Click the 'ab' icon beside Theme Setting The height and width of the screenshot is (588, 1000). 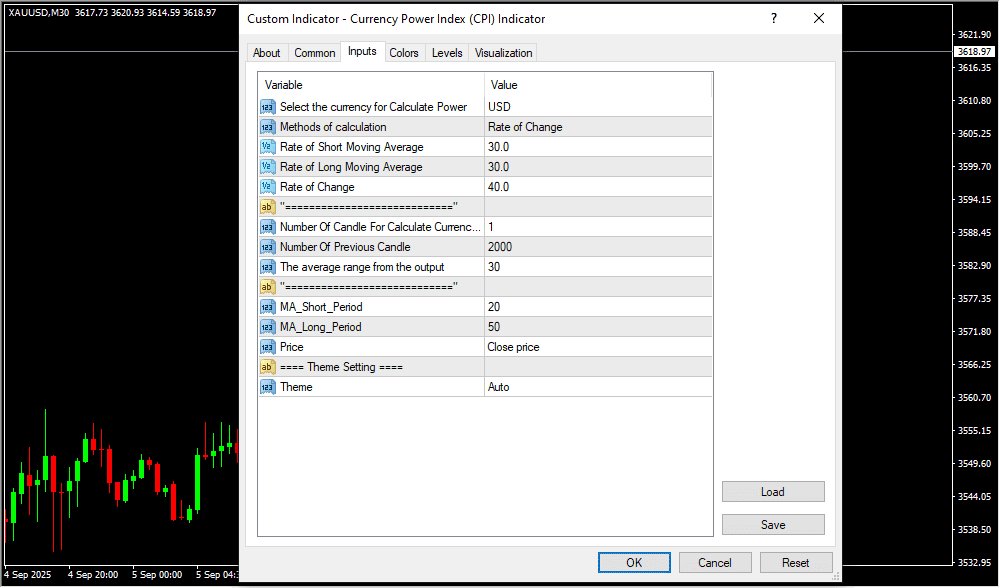[267, 367]
